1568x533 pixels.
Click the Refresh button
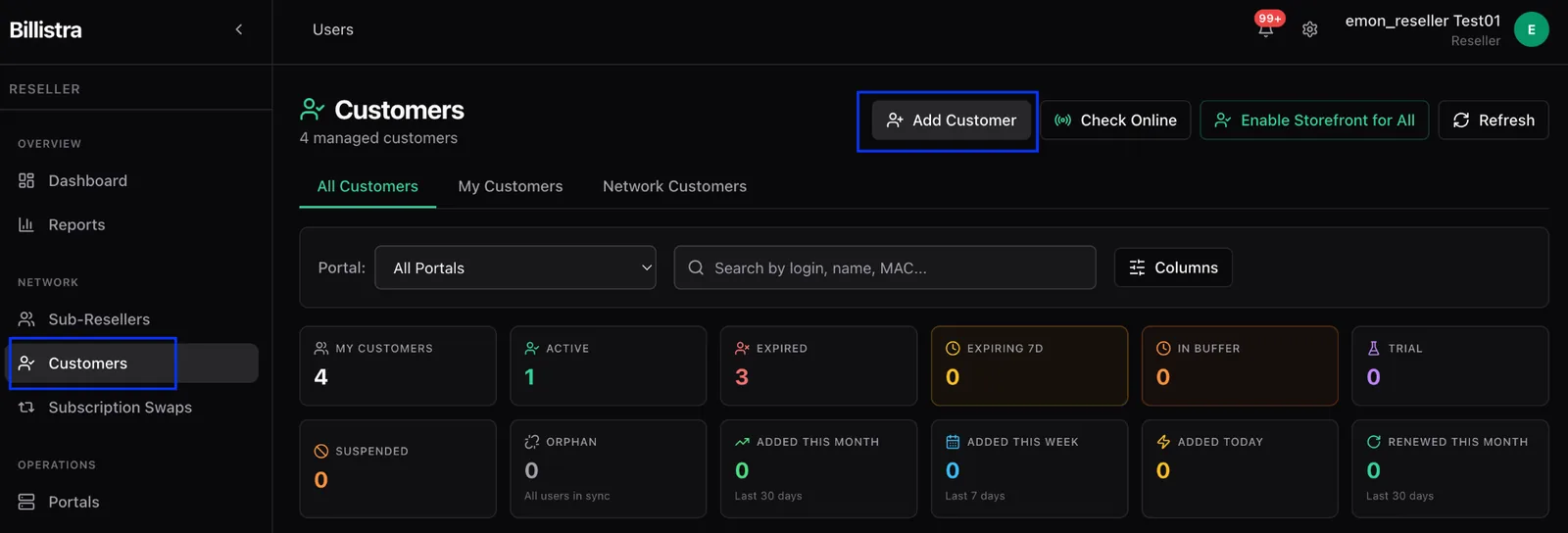1494,121
